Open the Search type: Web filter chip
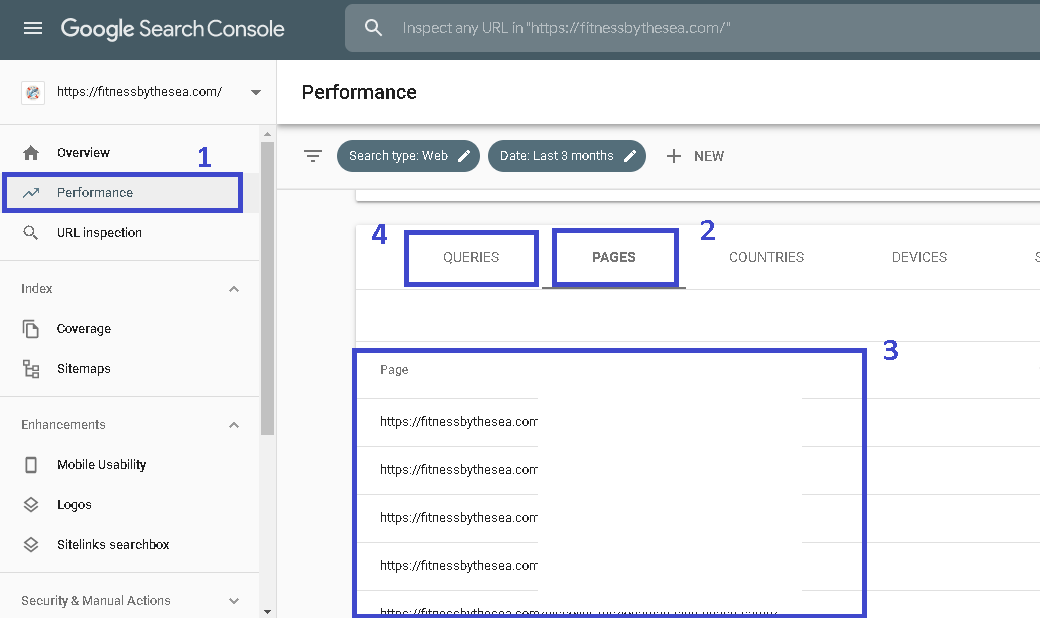 point(409,156)
